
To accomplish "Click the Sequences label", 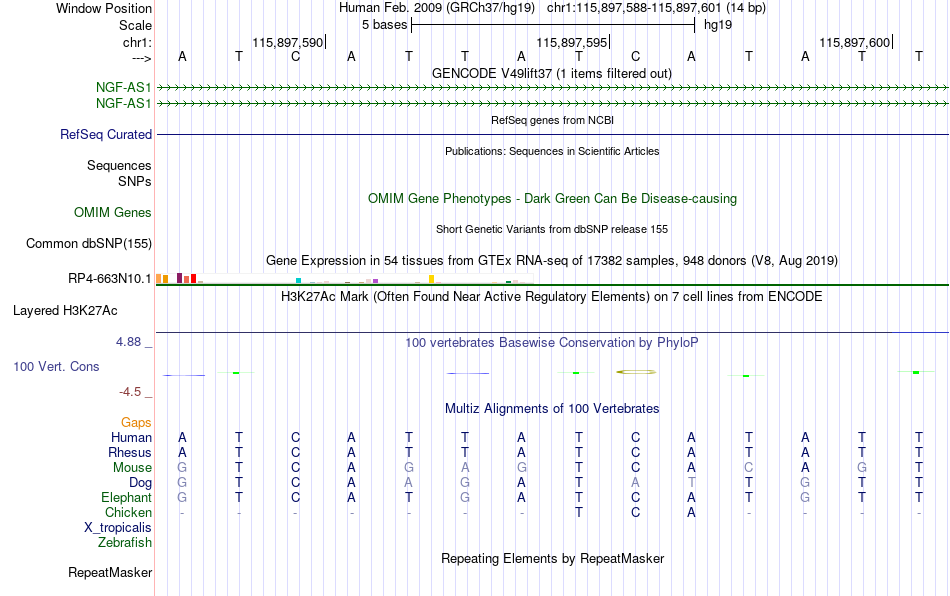I will pyautogui.click(x=119, y=165).
